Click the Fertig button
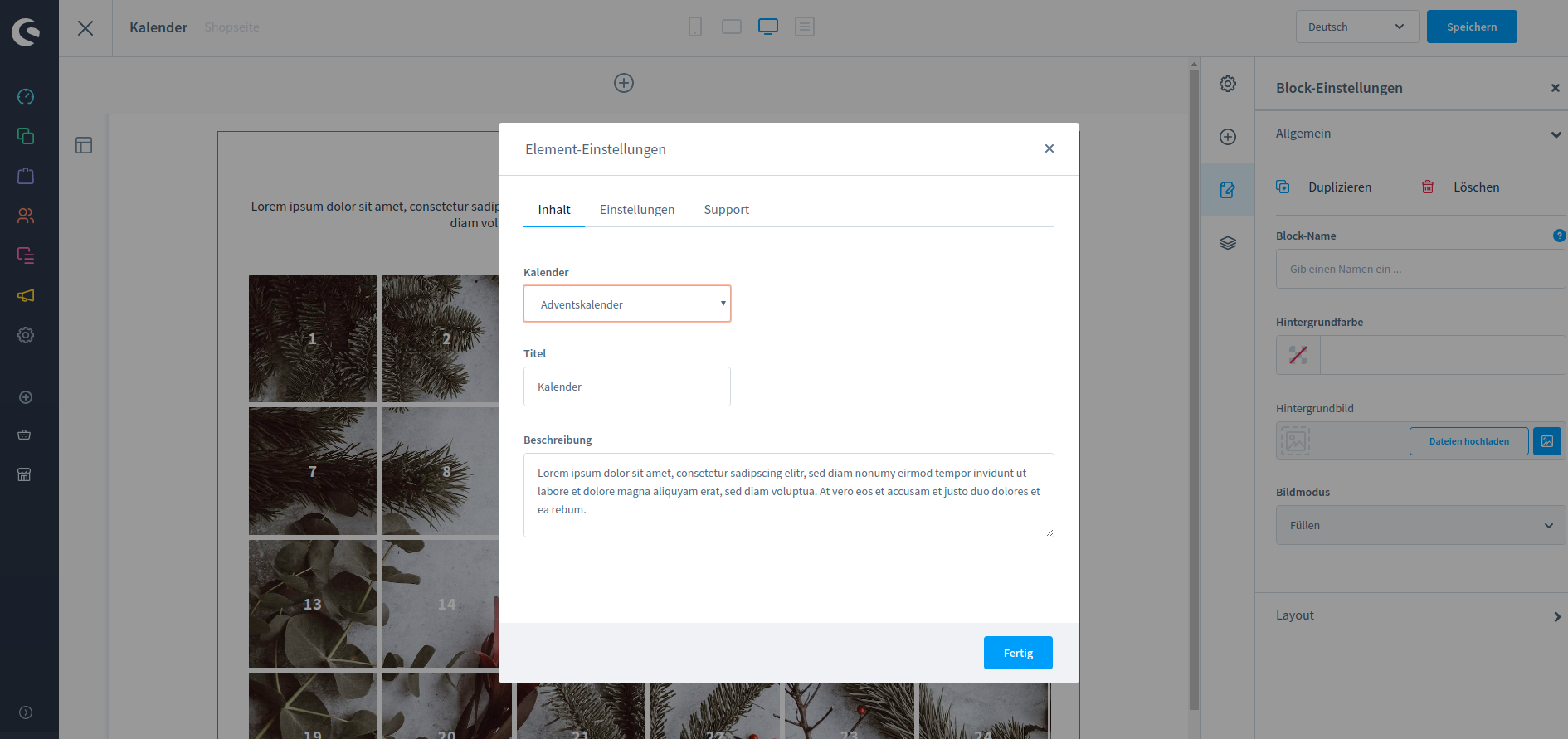This screenshot has height=739, width=1568. pos(1018,653)
